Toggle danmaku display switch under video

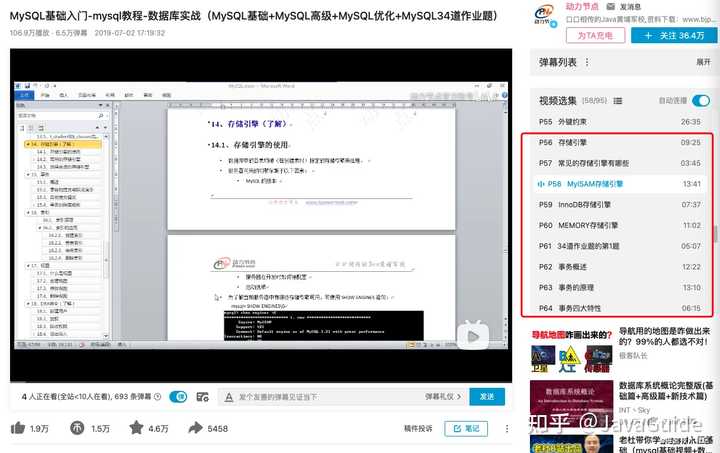178,397
